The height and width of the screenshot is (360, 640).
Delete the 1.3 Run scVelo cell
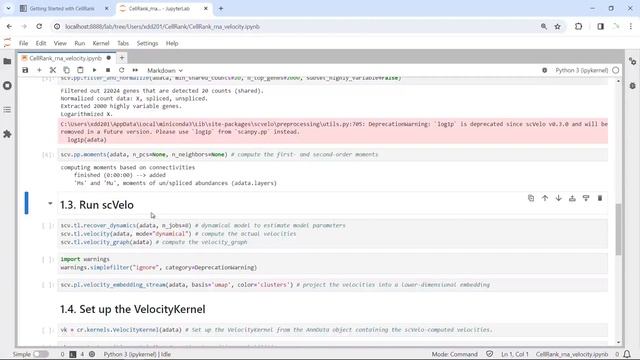(x=600, y=198)
